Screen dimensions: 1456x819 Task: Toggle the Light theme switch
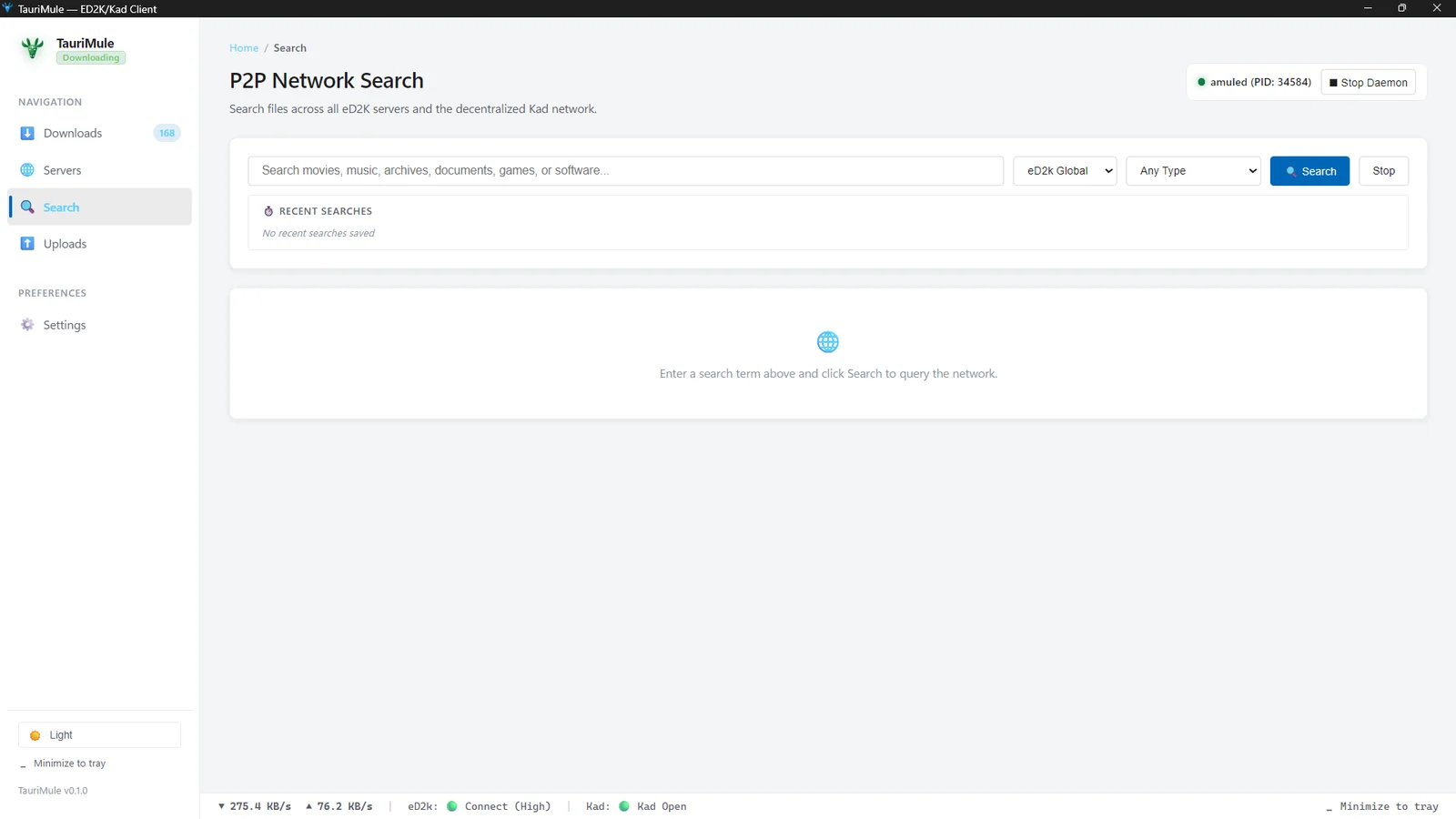(x=100, y=735)
